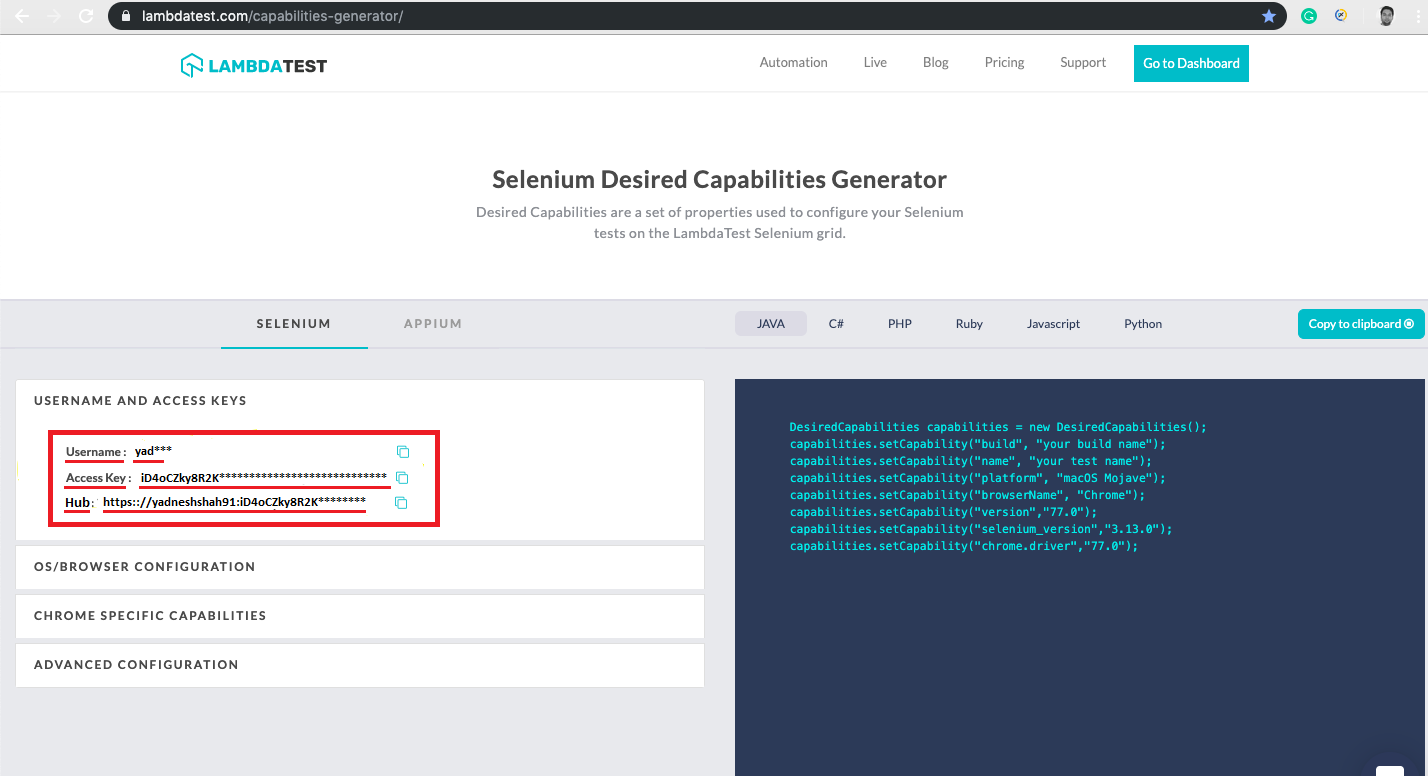Copy the Hub URL with copy icon

point(401,503)
